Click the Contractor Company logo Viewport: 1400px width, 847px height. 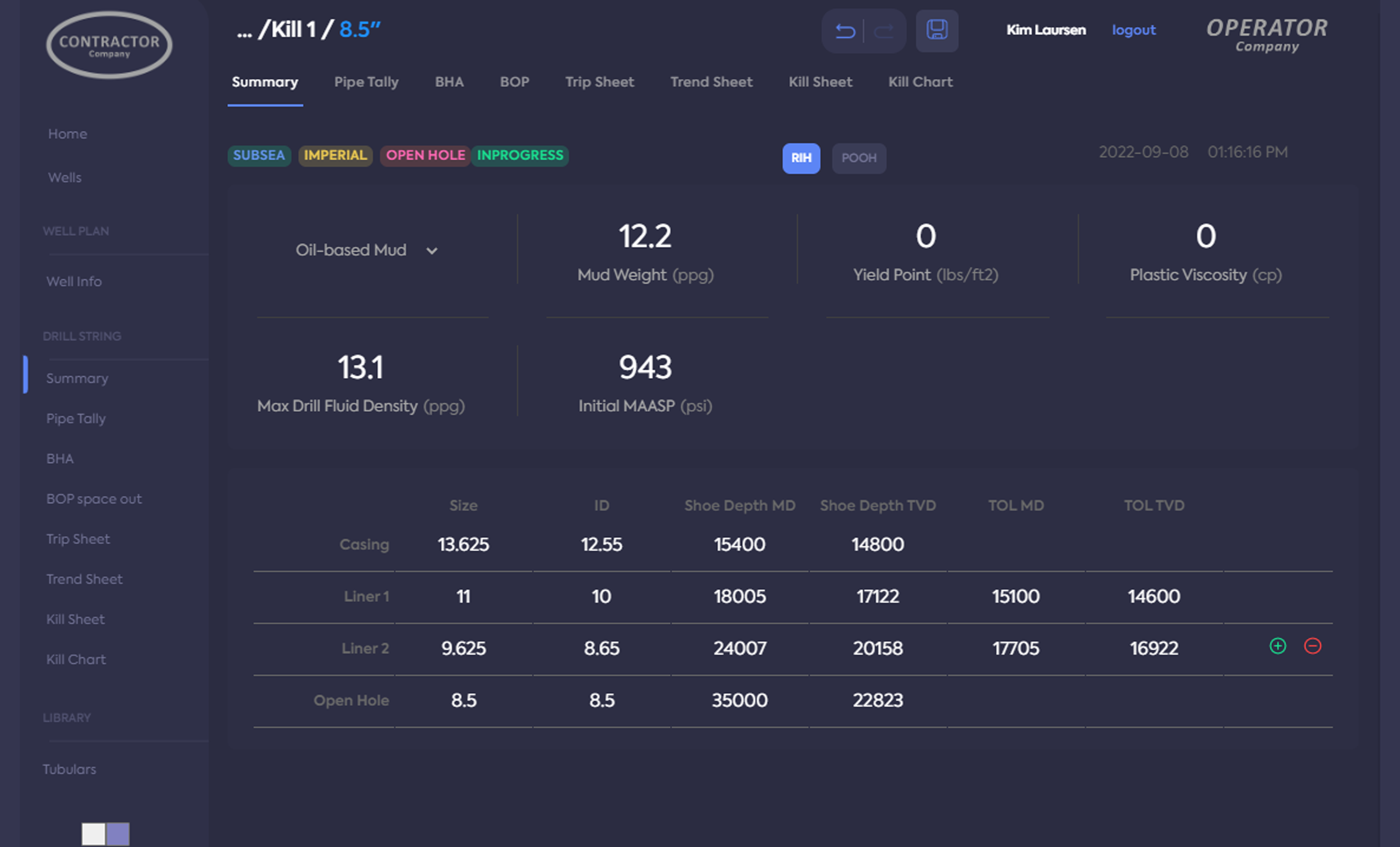point(109,45)
